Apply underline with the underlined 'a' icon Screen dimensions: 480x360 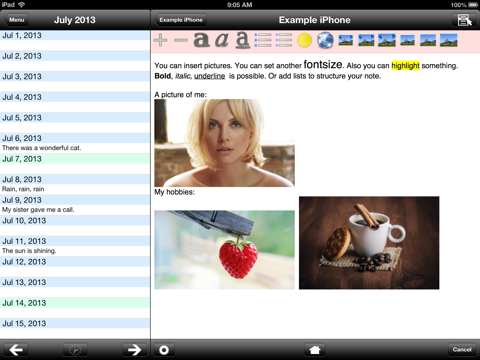point(243,40)
